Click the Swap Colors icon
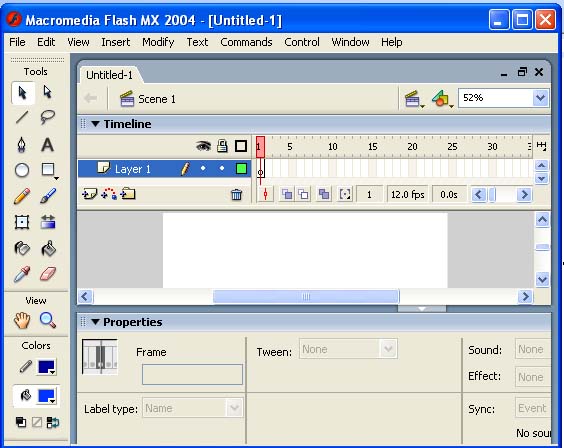Viewport: 564px width, 448px height. click(53, 422)
